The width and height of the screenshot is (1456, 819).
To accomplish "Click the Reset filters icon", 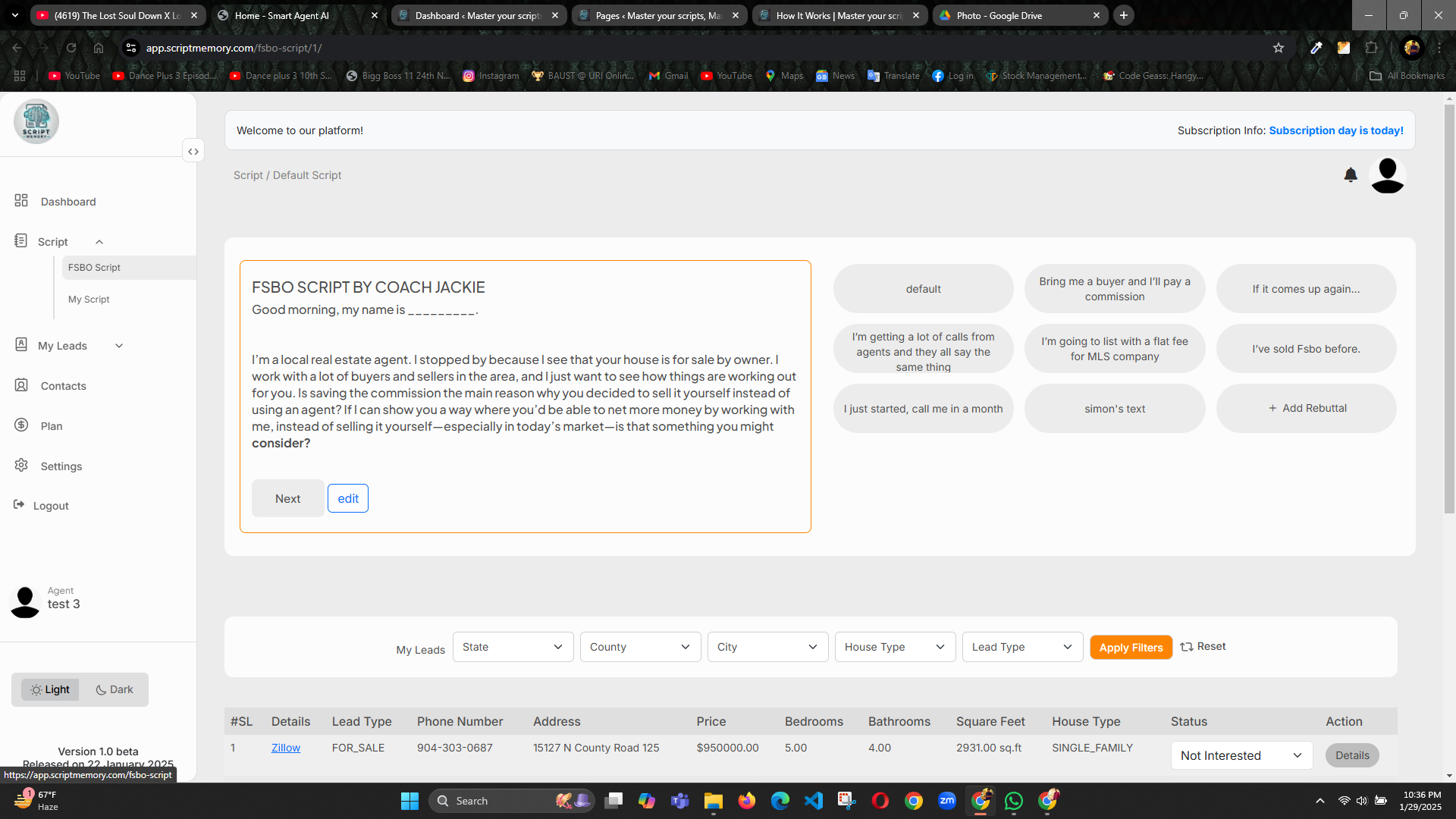I will click(x=1187, y=647).
